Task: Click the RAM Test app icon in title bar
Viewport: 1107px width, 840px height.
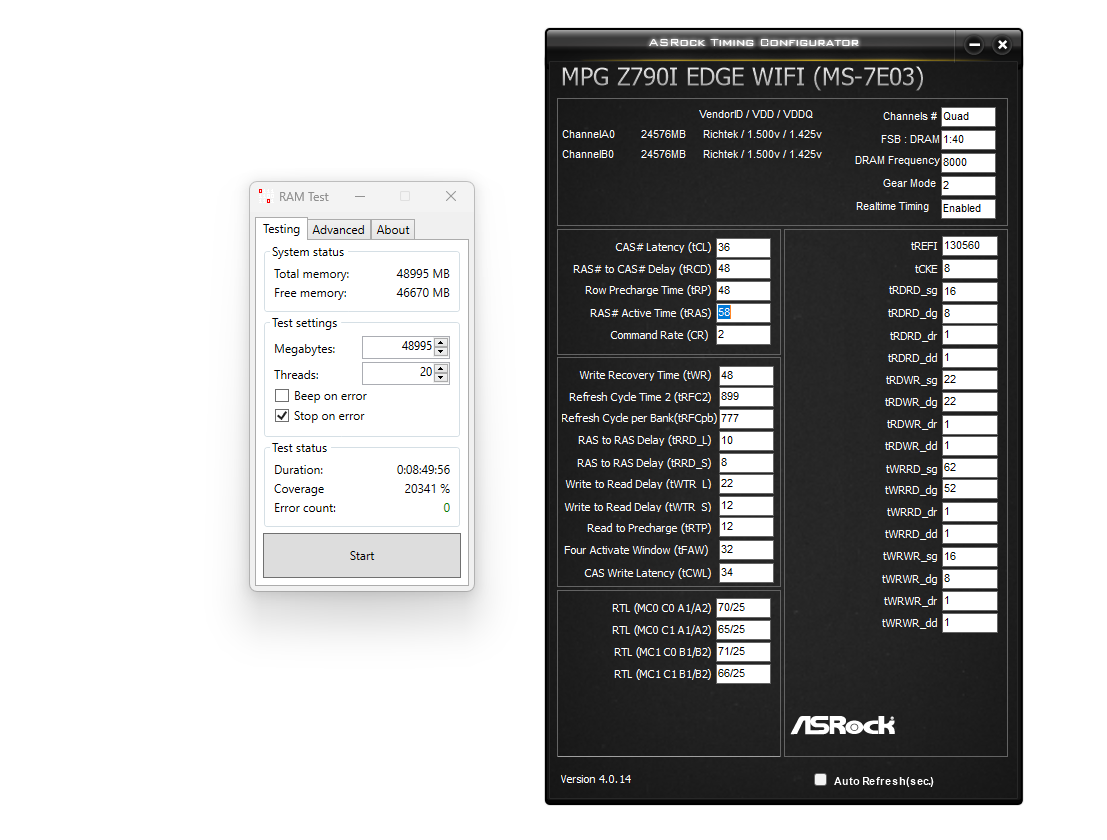Action: pos(265,196)
